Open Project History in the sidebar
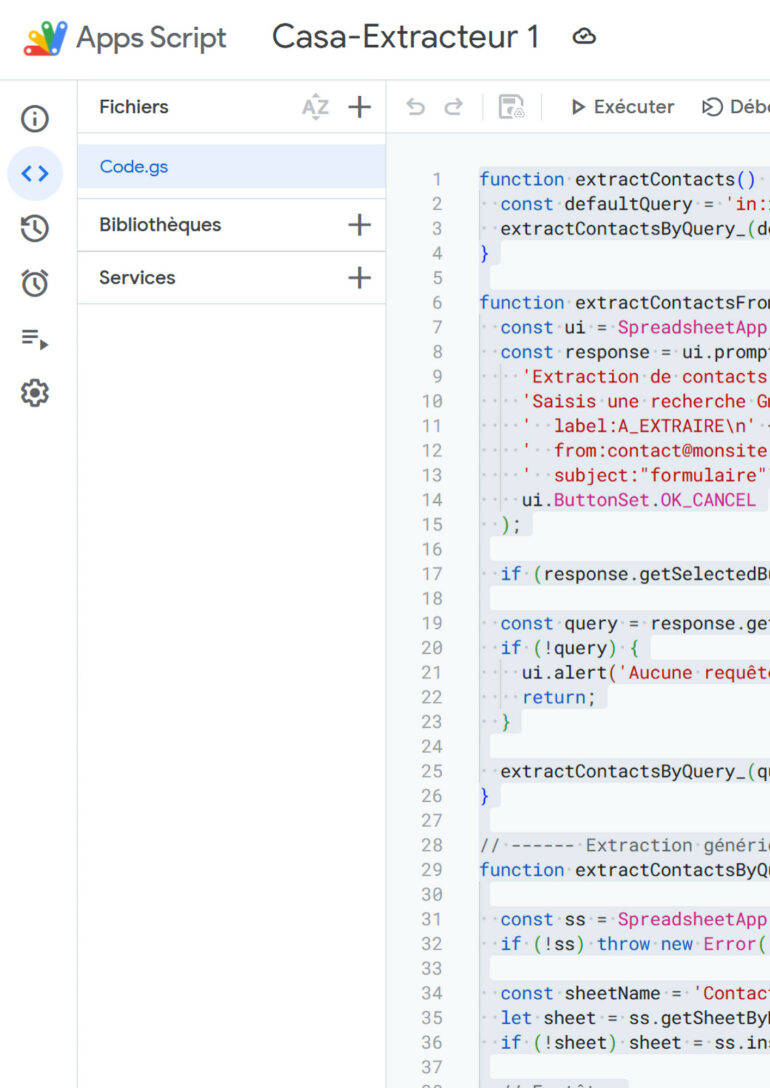The image size is (770, 1088). click(35, 229)
